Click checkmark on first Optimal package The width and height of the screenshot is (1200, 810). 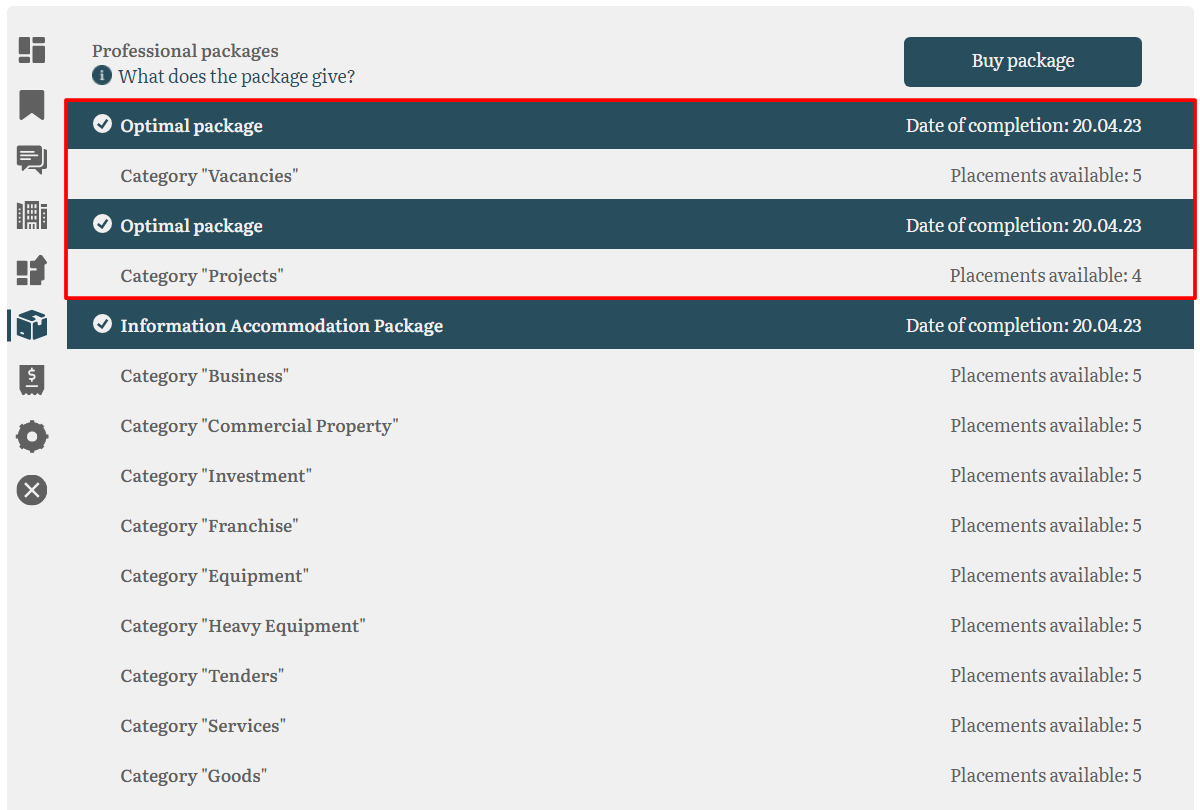click(x=102, y=125)
